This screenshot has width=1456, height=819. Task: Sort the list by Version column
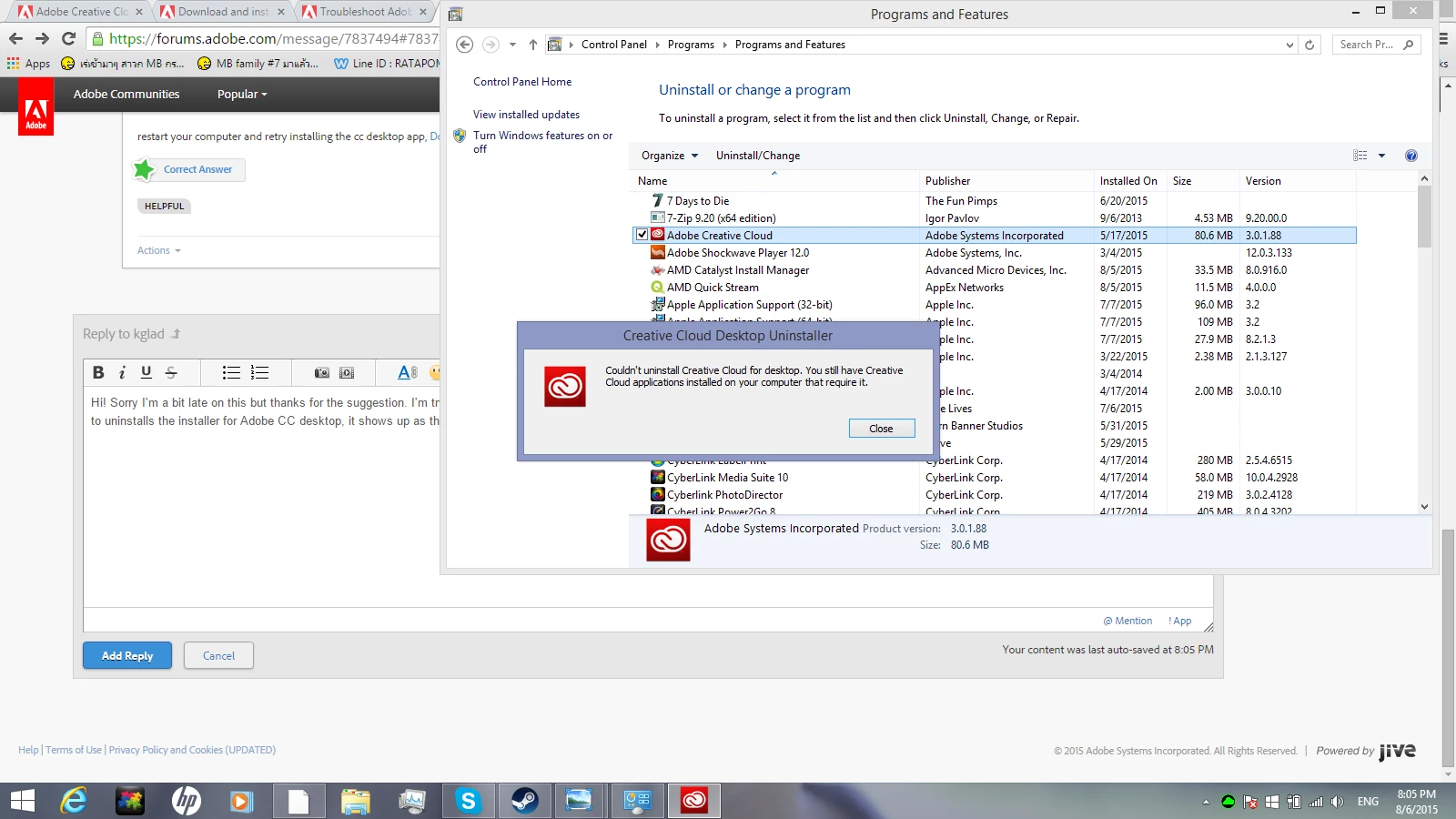[1297, 181]
